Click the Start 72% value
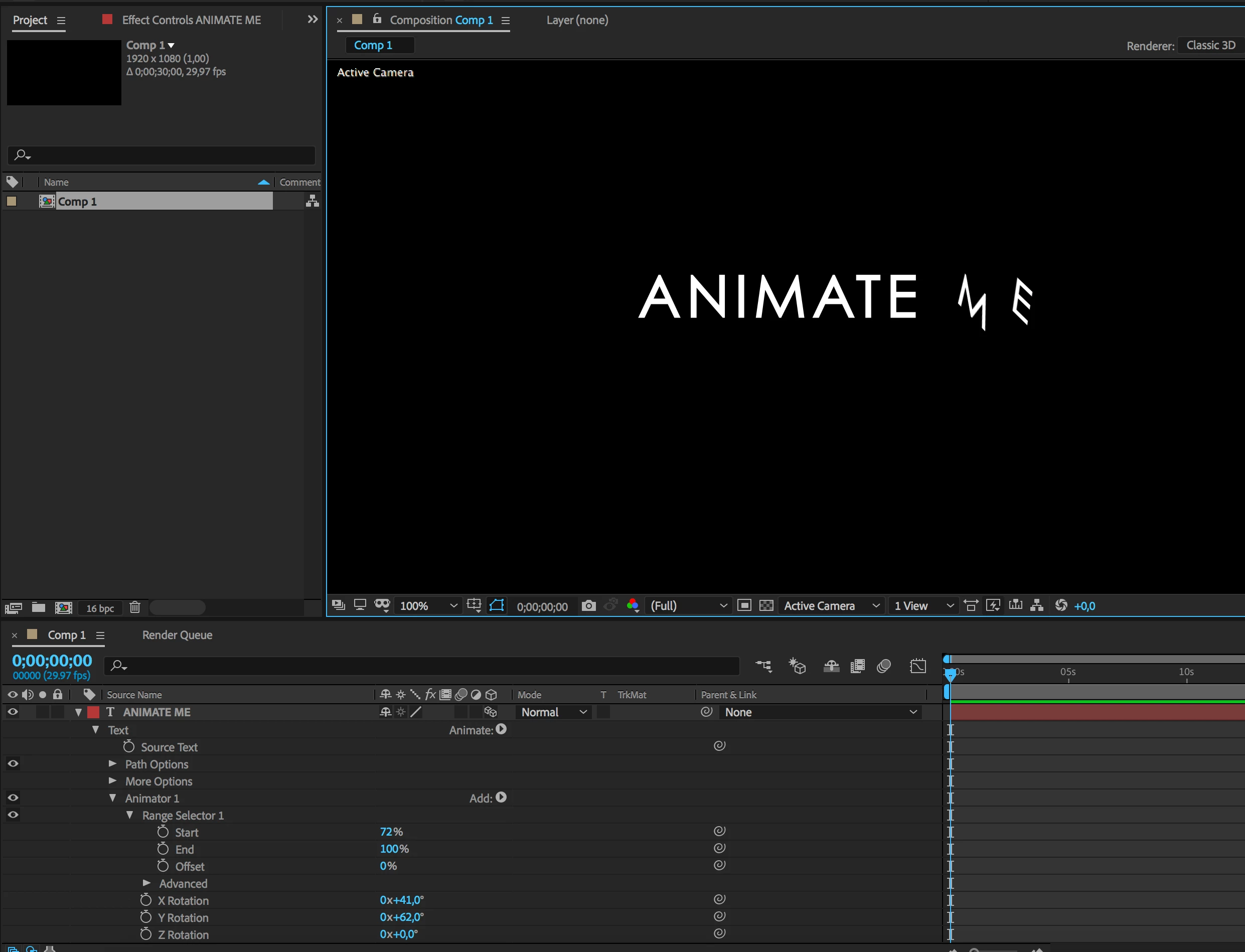This screenshot has width=1245, height=952. [x=387, y=832]
